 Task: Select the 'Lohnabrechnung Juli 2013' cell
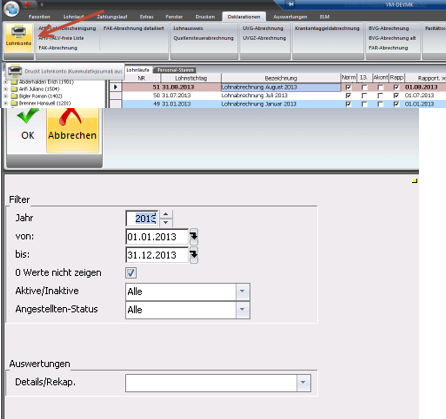coord(281,96)
